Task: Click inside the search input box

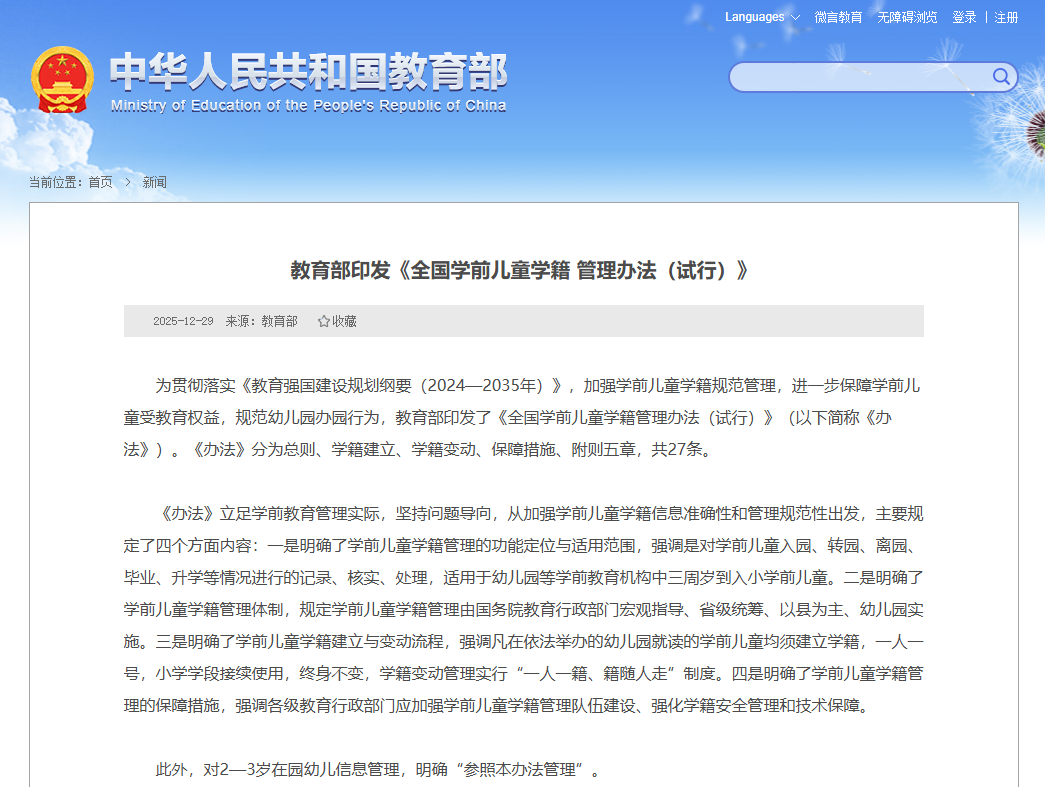Action: 860,77
